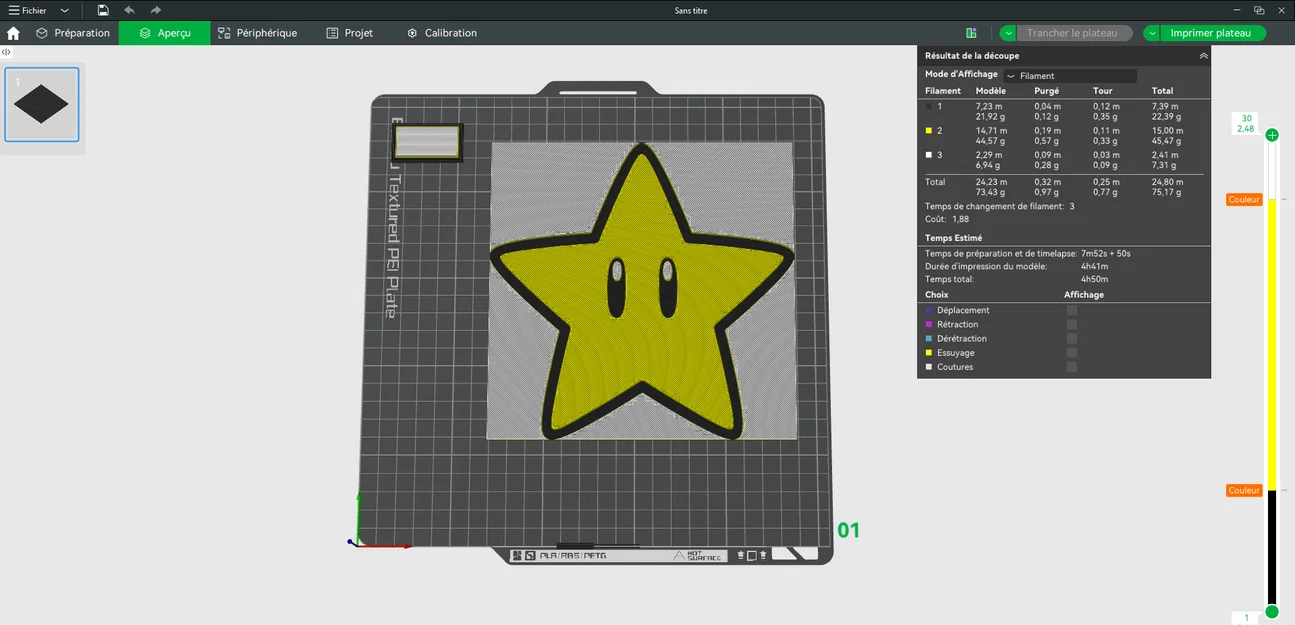Click the sidebar collapse icon below Fichier
Screen dimensions: 1295x625
click(6, 51)
